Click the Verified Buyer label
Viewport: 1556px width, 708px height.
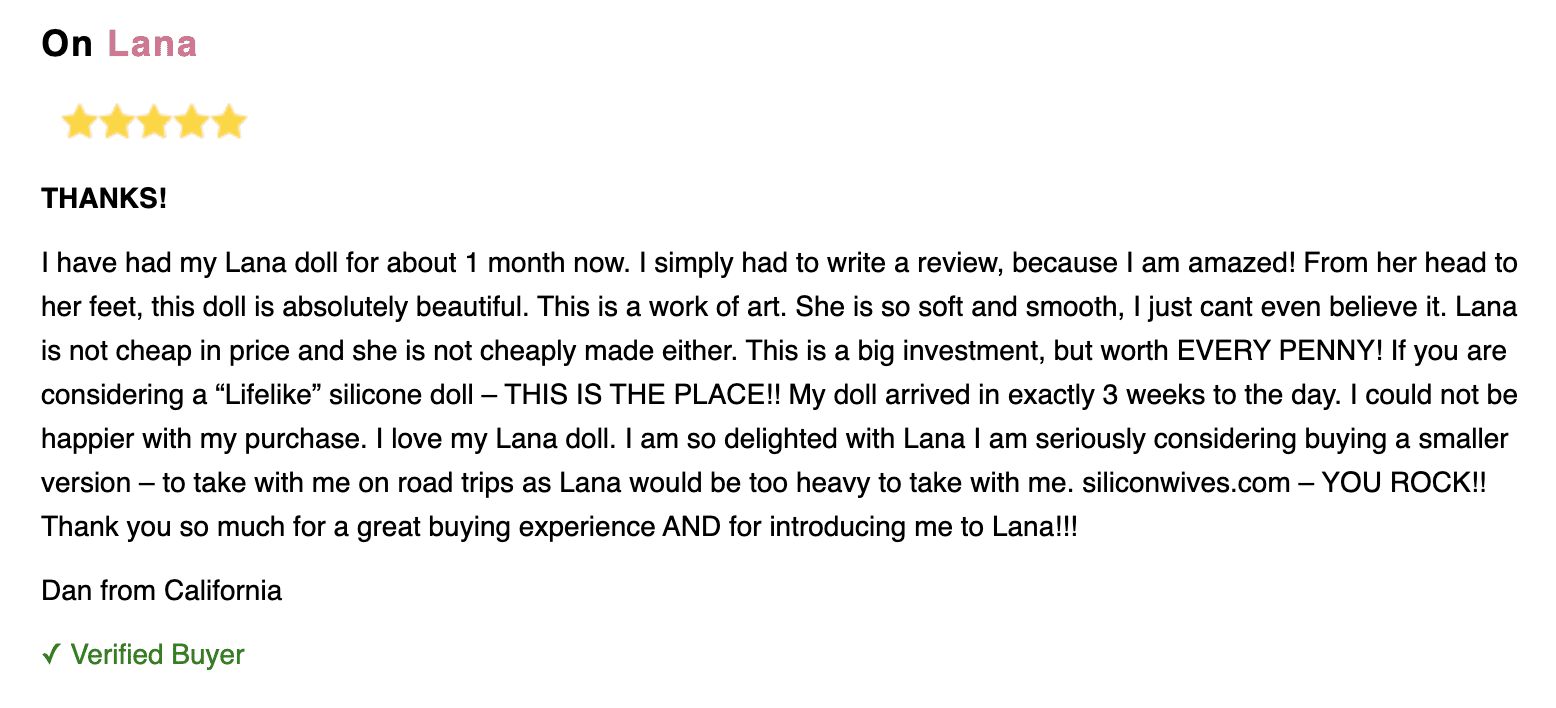click(x=158, y=655)
